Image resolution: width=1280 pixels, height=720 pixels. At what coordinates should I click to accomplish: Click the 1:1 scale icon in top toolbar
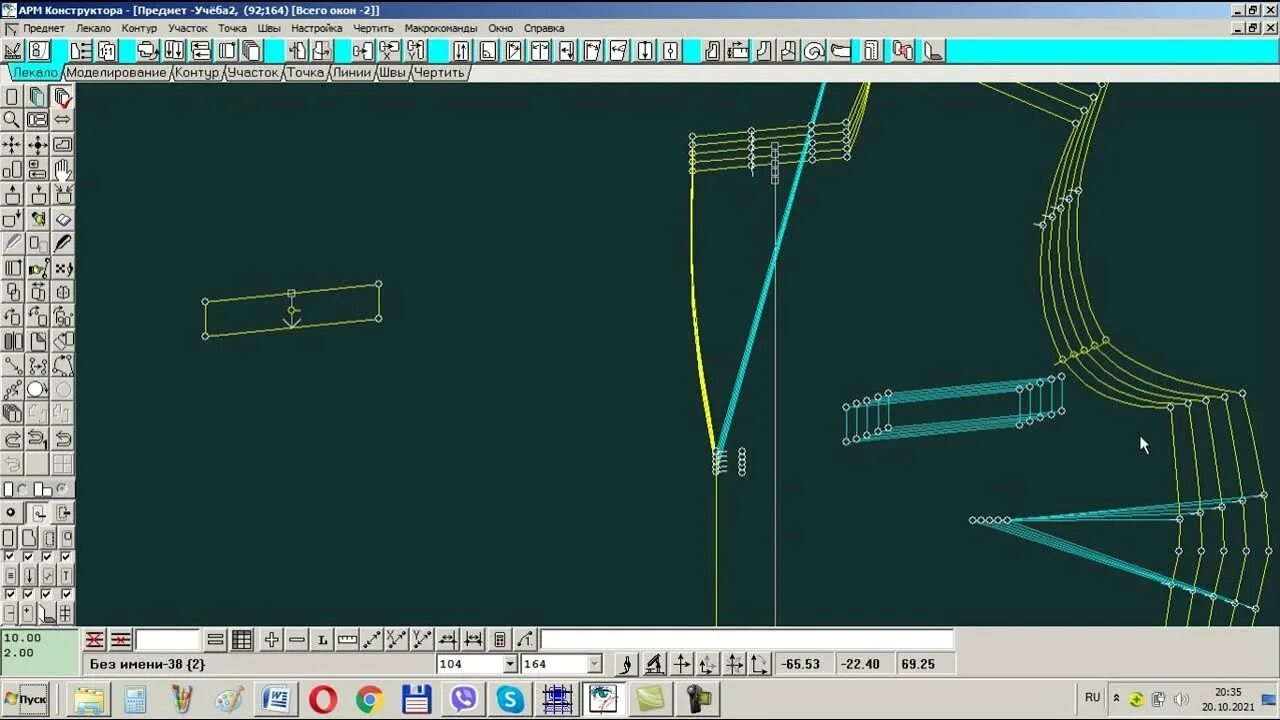point(107,50)
